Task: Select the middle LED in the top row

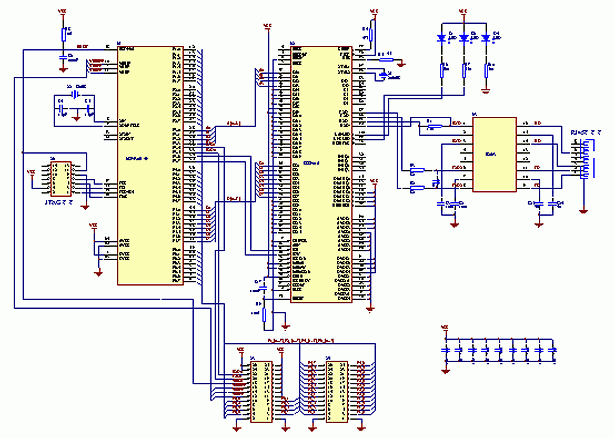Action: 464,38
